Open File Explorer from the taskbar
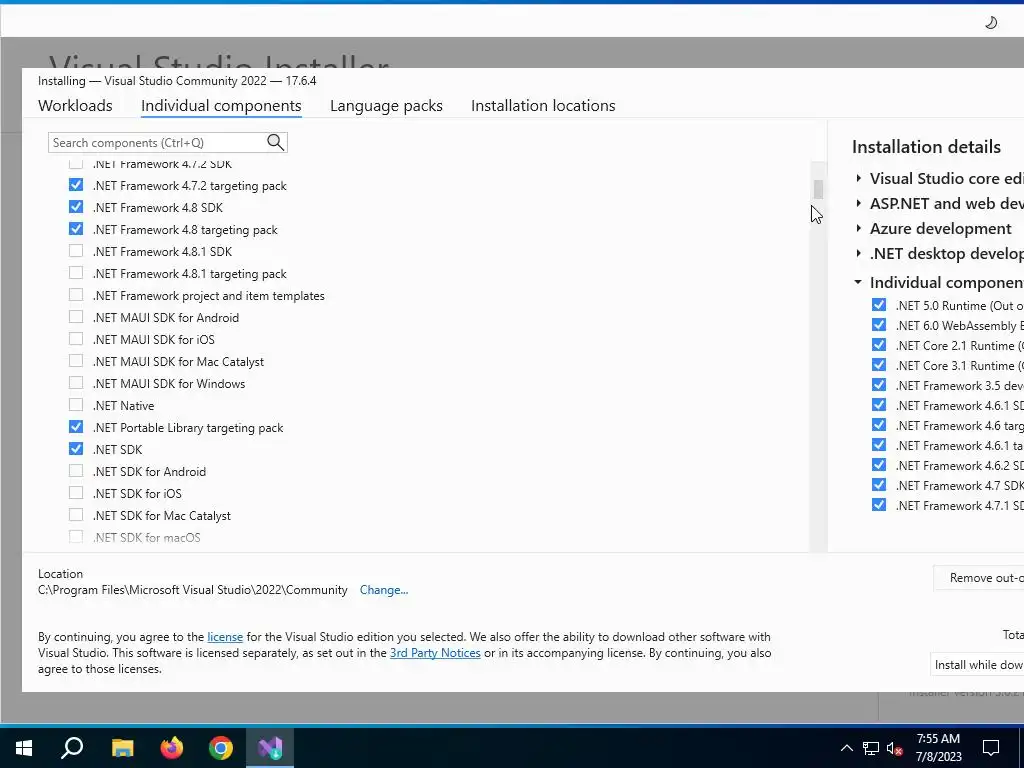Viewport: 1024px width, 768px height. pos(122,747)
